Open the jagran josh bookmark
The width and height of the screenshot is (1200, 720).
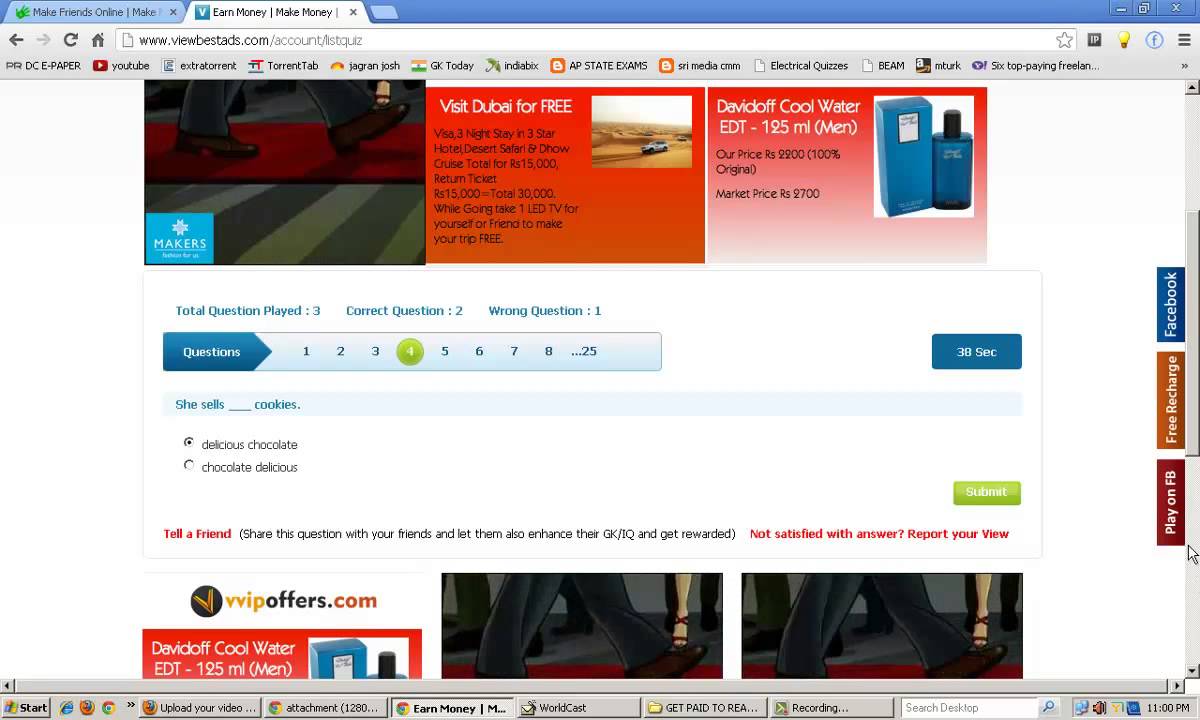pos(365,66)
